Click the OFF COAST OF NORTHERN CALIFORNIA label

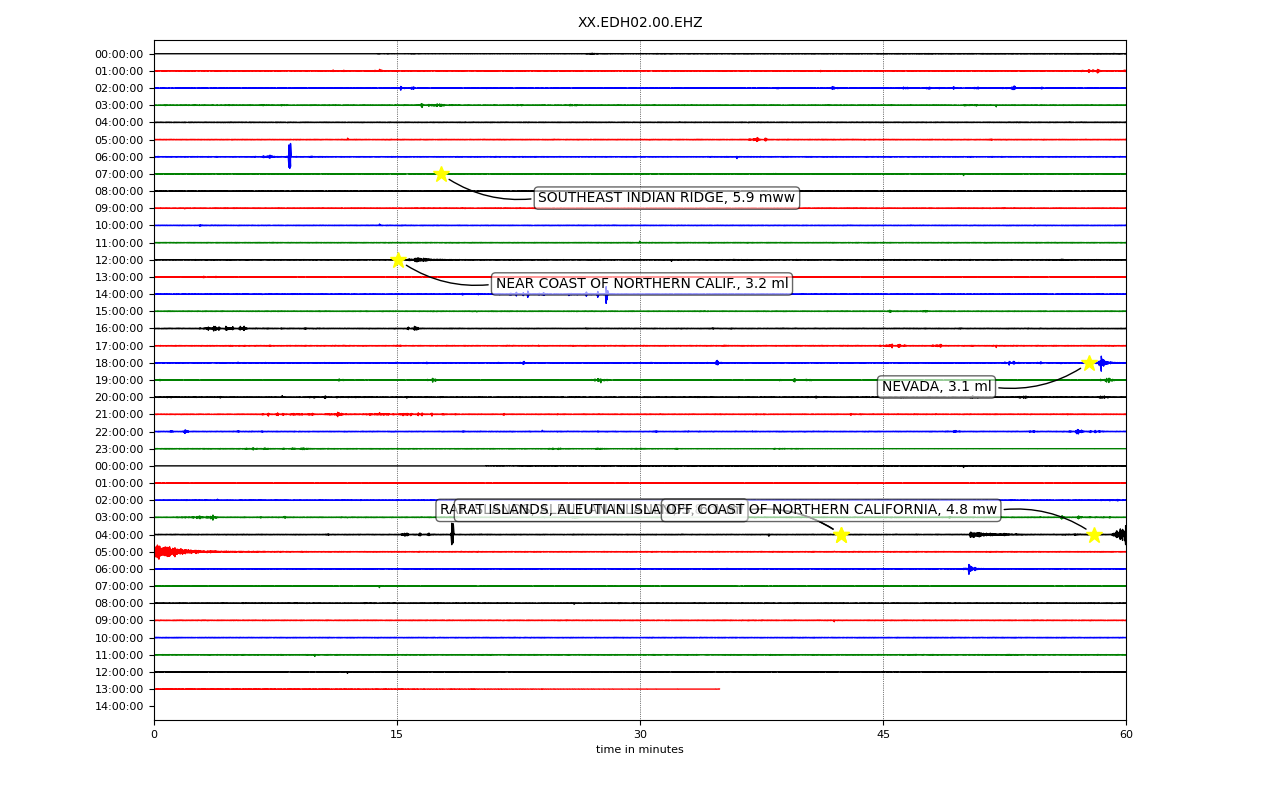(x=831, y=510)
